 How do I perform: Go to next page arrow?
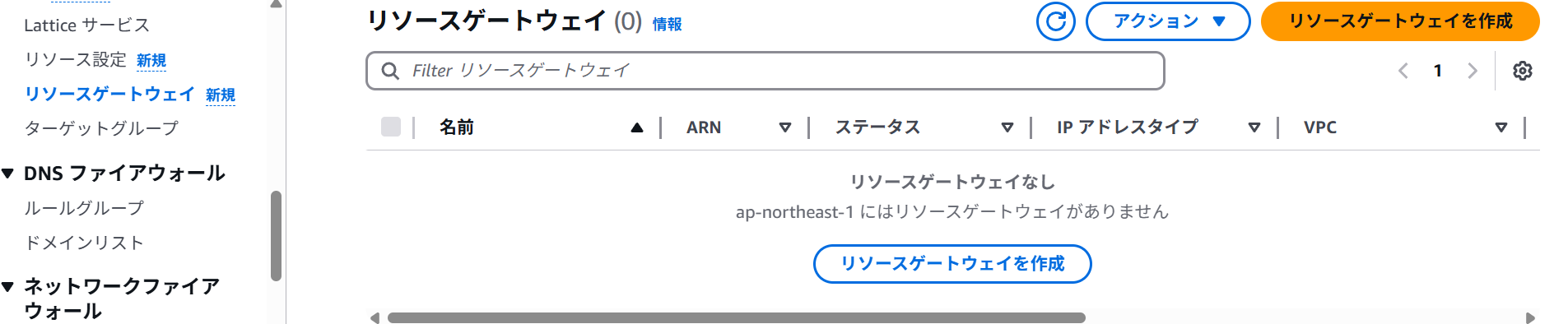pos(1473,71)
